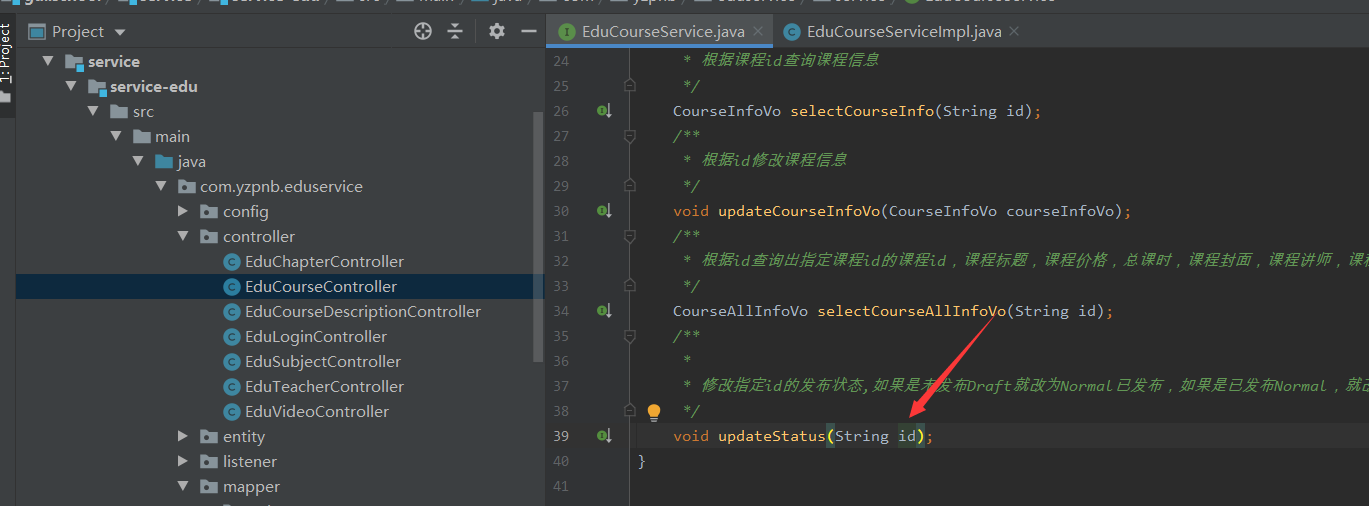
Task: Click selectCourseInfo method name
Action: click(862, 111)
